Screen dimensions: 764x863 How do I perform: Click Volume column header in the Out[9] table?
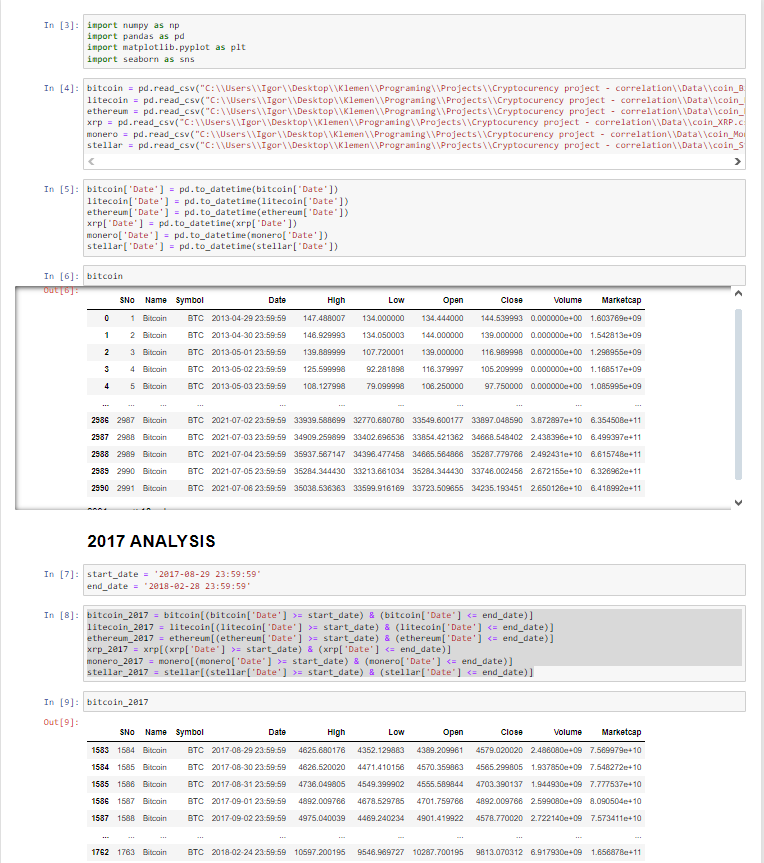pyautogui.click(x=568, y=732)
